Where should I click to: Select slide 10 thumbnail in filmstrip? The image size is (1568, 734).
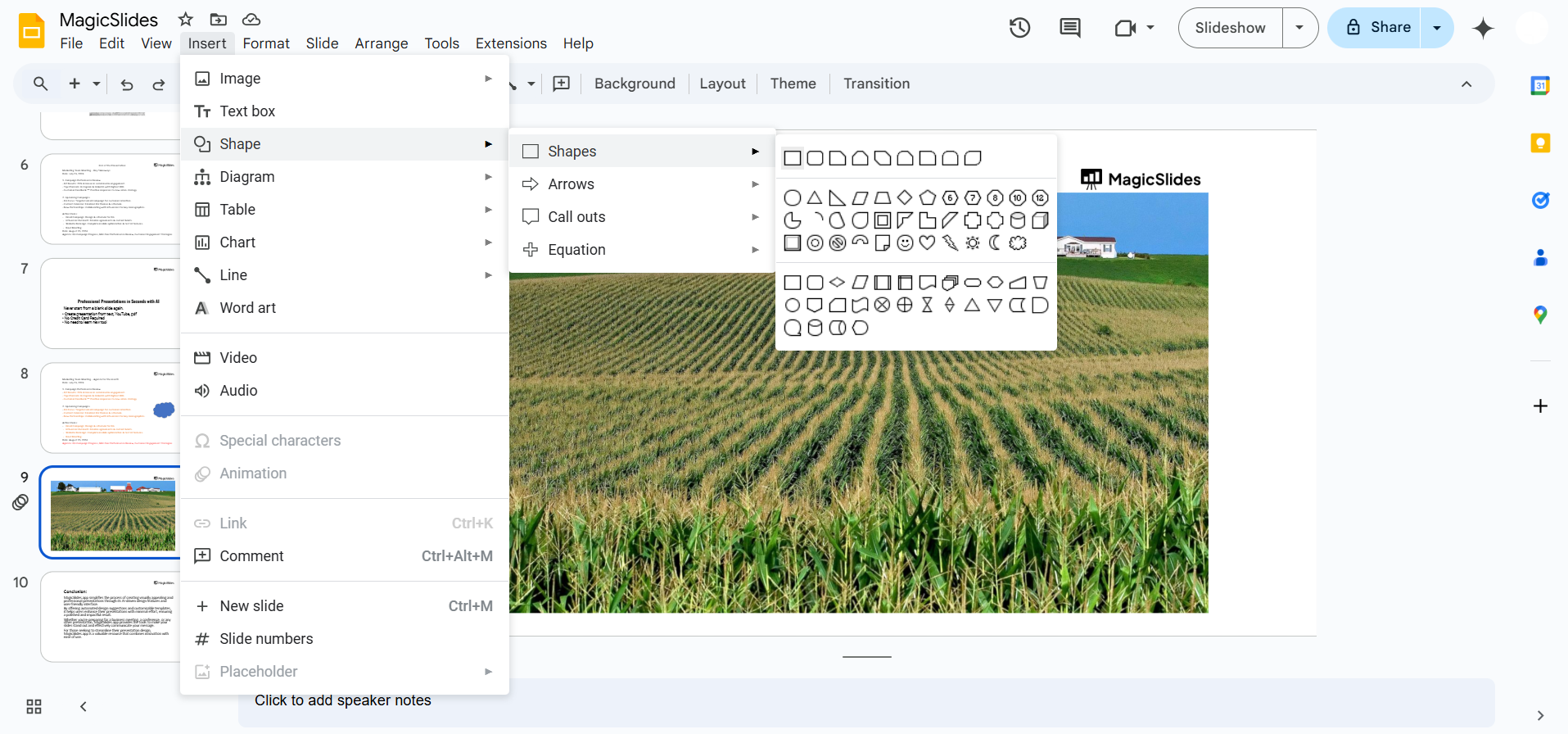click(110, 616)
